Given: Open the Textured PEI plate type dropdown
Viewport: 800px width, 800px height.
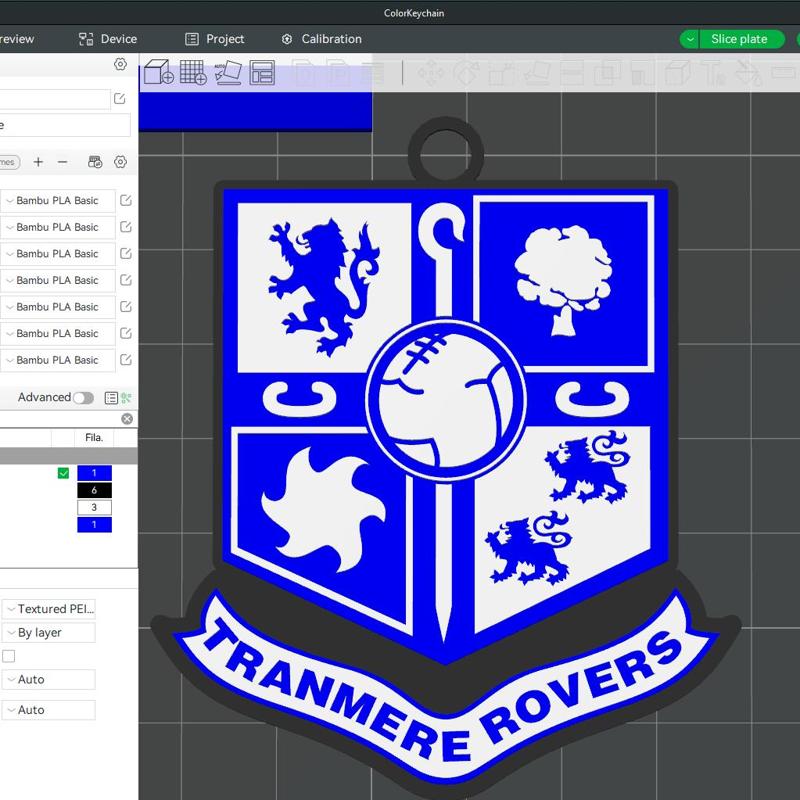Looking at the screenshot, I should [x=49, y=609].
